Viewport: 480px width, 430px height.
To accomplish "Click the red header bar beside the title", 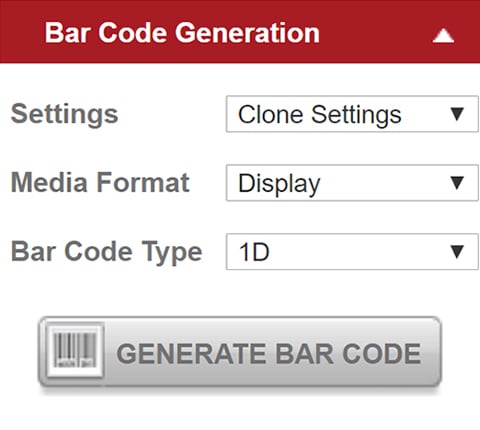I will tap(373, 33).
